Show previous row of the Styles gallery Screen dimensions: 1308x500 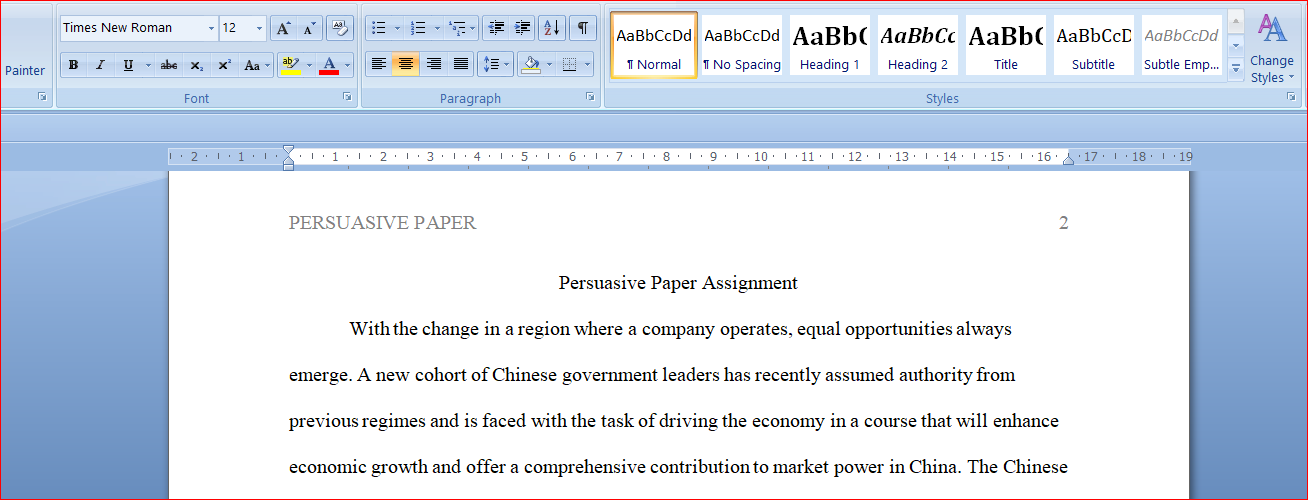(x=1236, y=21)
